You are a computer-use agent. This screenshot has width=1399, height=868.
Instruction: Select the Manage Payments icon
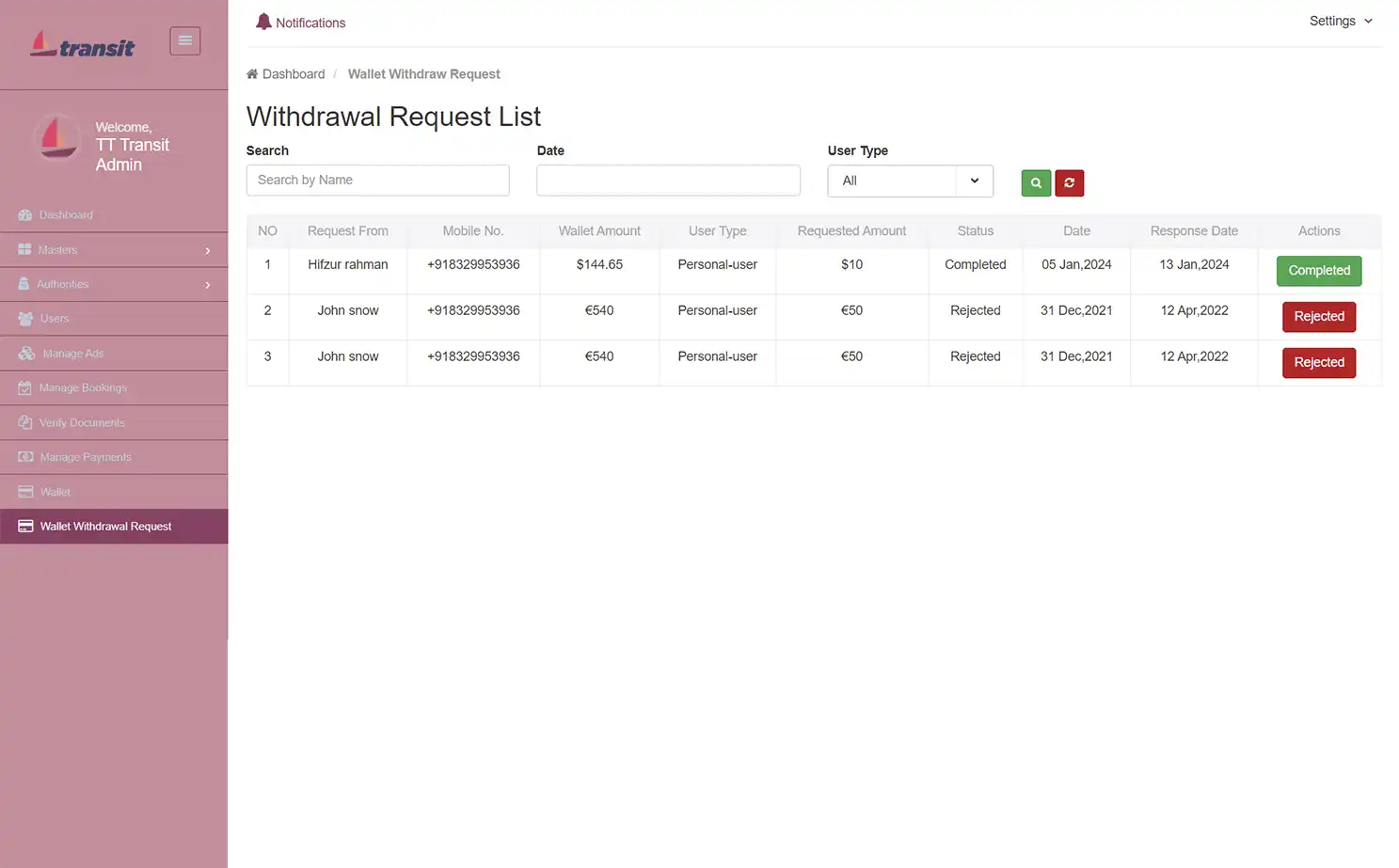pyautogui.click(x=26, y=456)
